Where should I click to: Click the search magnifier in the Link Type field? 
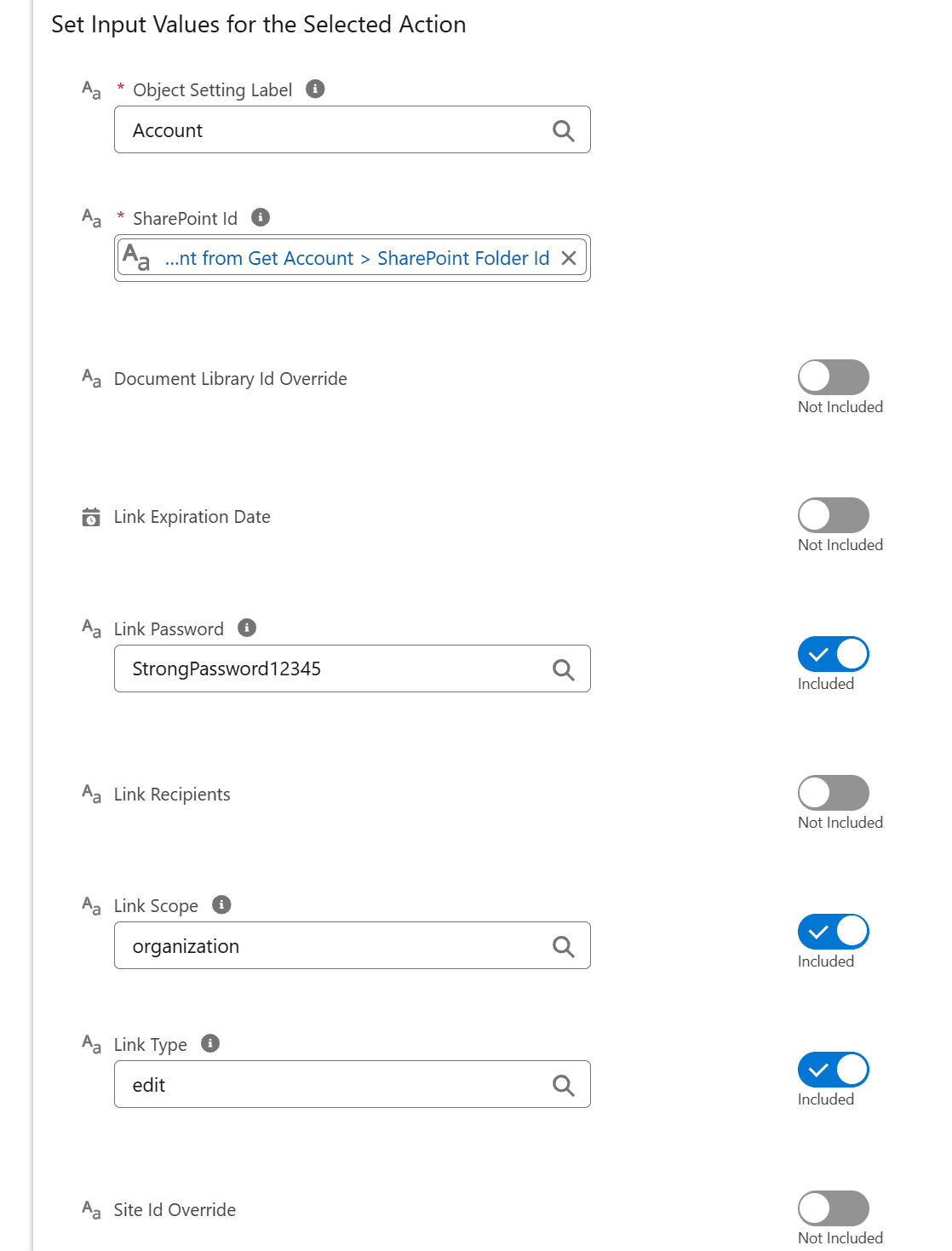[562, 1084]
